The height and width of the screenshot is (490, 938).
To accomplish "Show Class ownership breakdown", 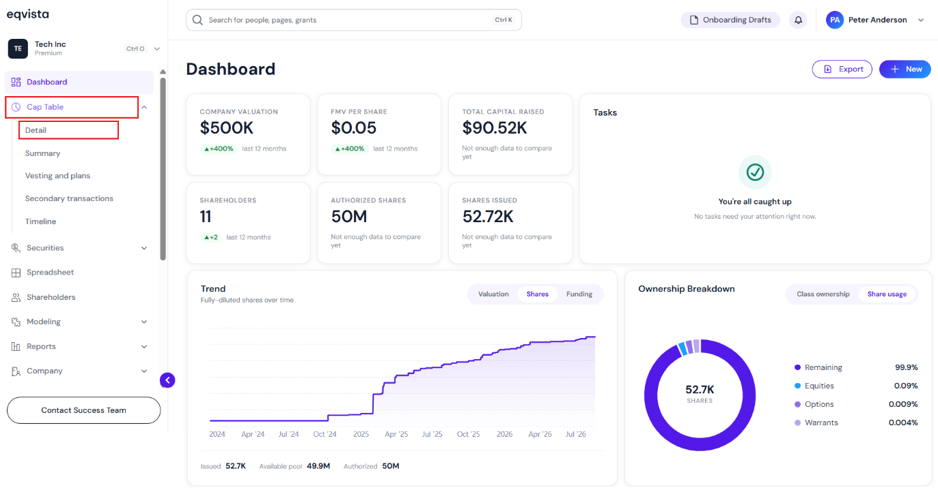I will pos(823,294).
